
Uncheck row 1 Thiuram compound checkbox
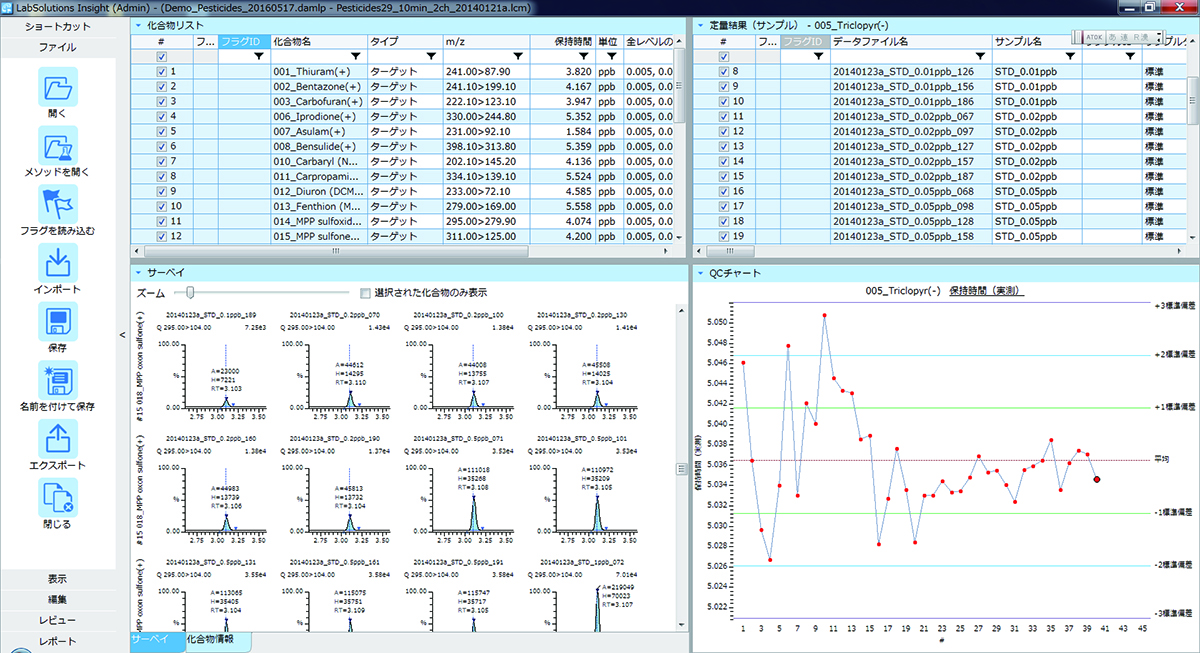tap(162, 72)
